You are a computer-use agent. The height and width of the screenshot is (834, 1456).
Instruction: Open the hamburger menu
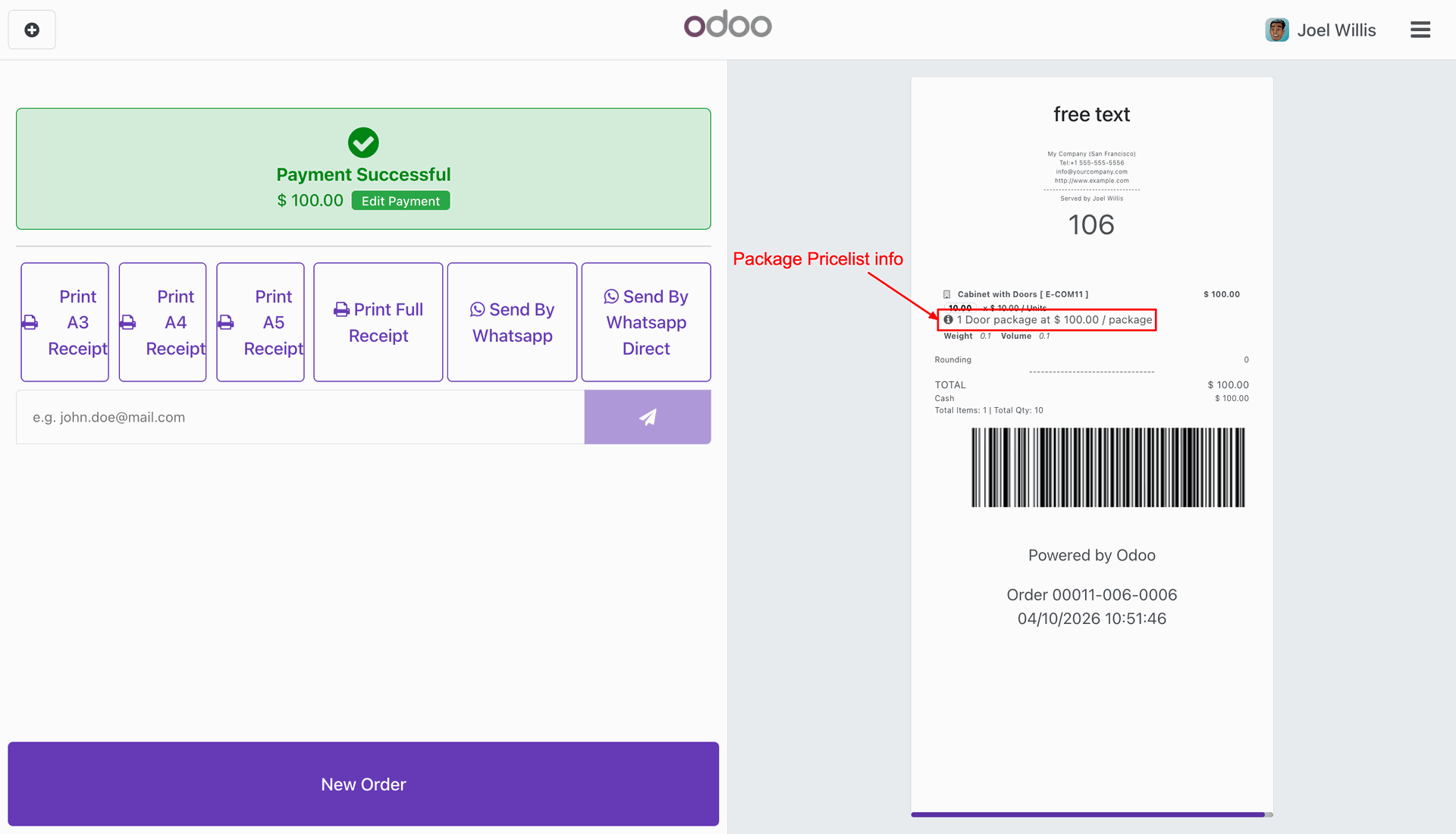pyautogui.click(x=1420, y=30)
